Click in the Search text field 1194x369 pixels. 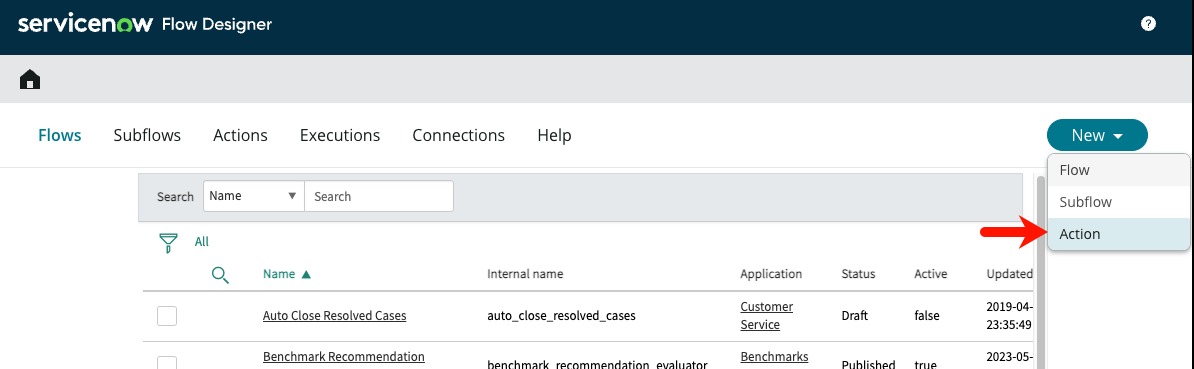[x=378, y=196]
